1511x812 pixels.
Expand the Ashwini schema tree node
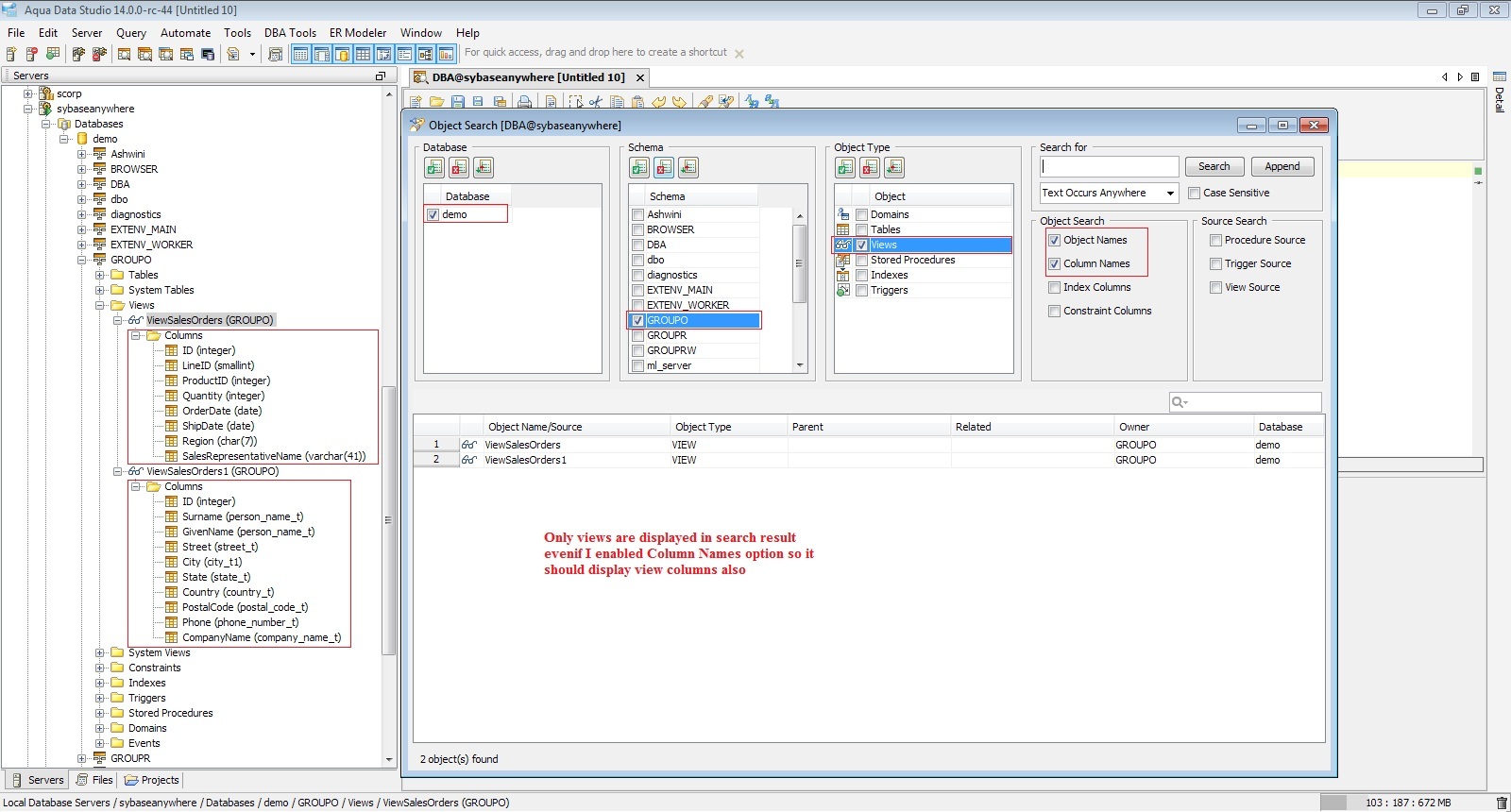point(82,154)
